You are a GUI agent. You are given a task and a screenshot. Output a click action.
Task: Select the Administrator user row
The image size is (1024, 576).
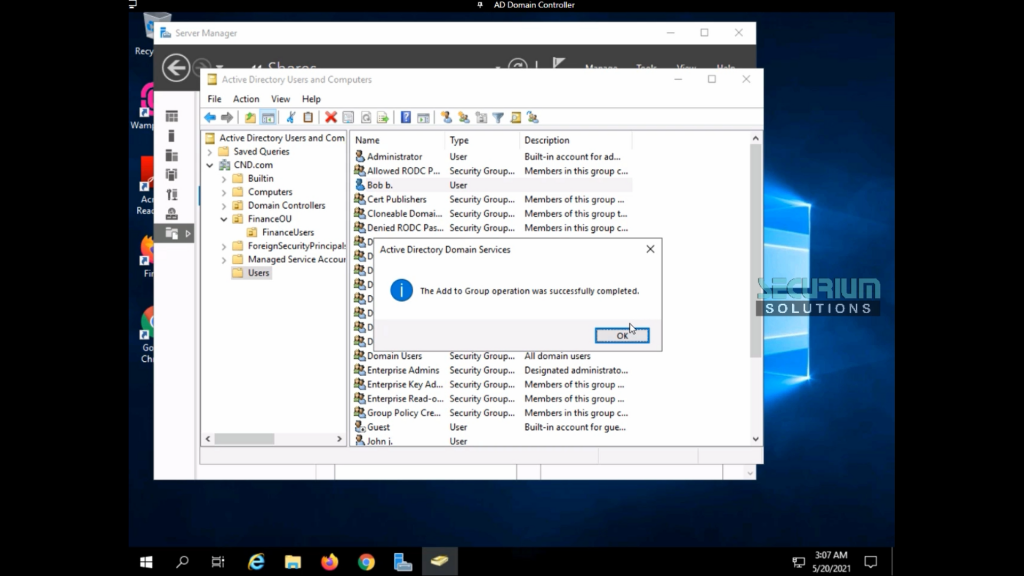coord(492,157)
